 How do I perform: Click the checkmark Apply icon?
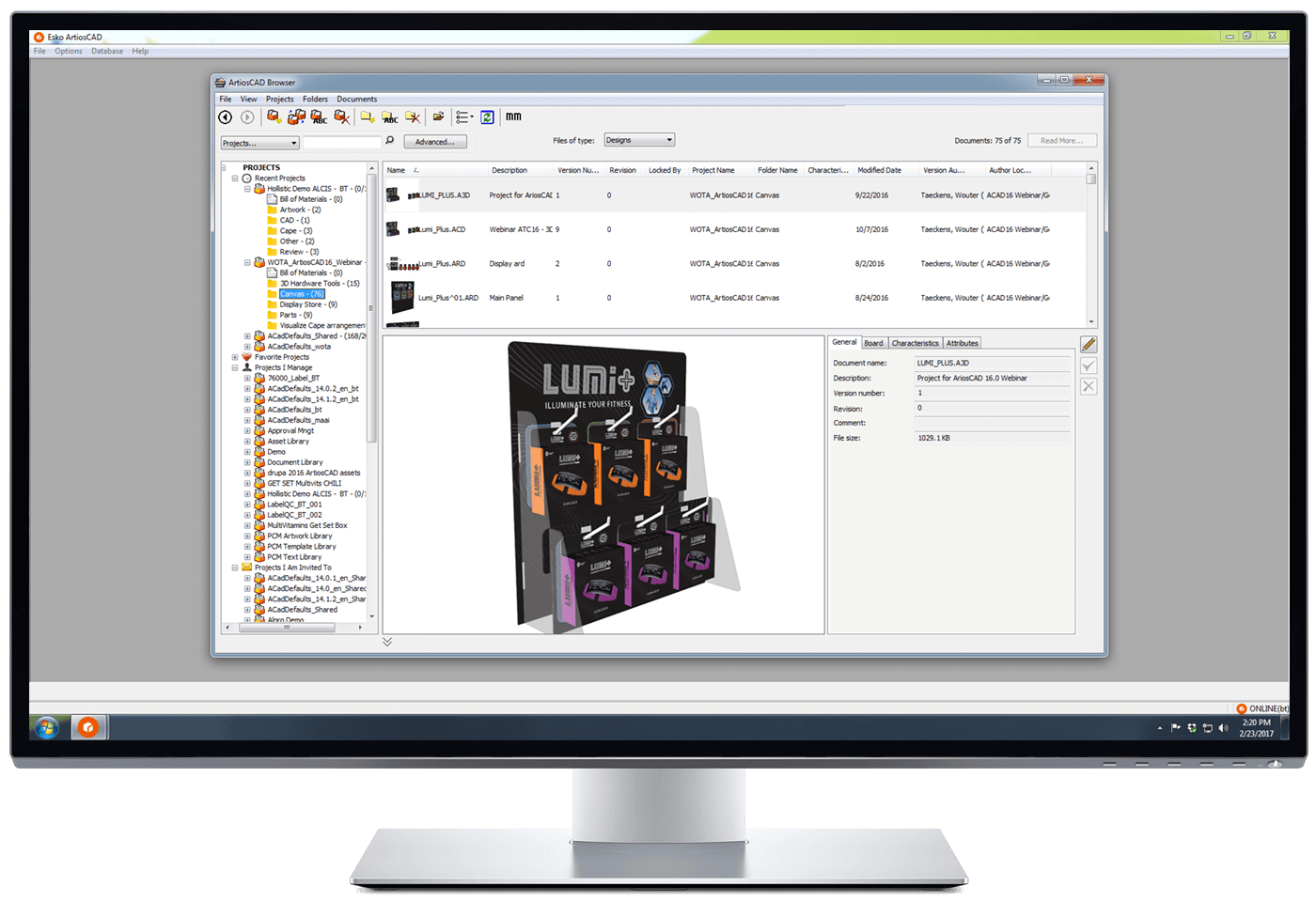tap(1089, 365)
